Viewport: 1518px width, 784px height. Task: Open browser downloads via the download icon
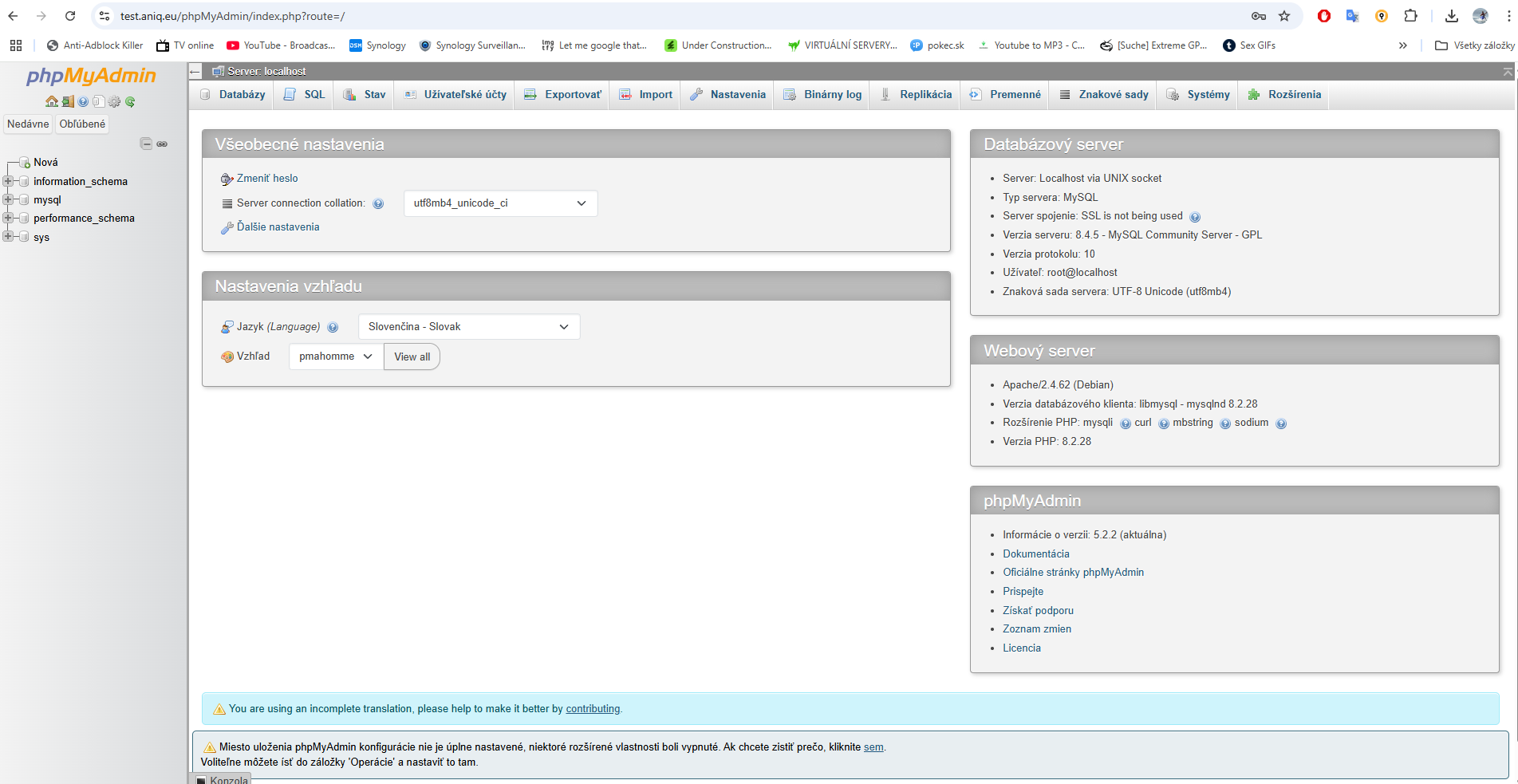tap(1451, 15)
